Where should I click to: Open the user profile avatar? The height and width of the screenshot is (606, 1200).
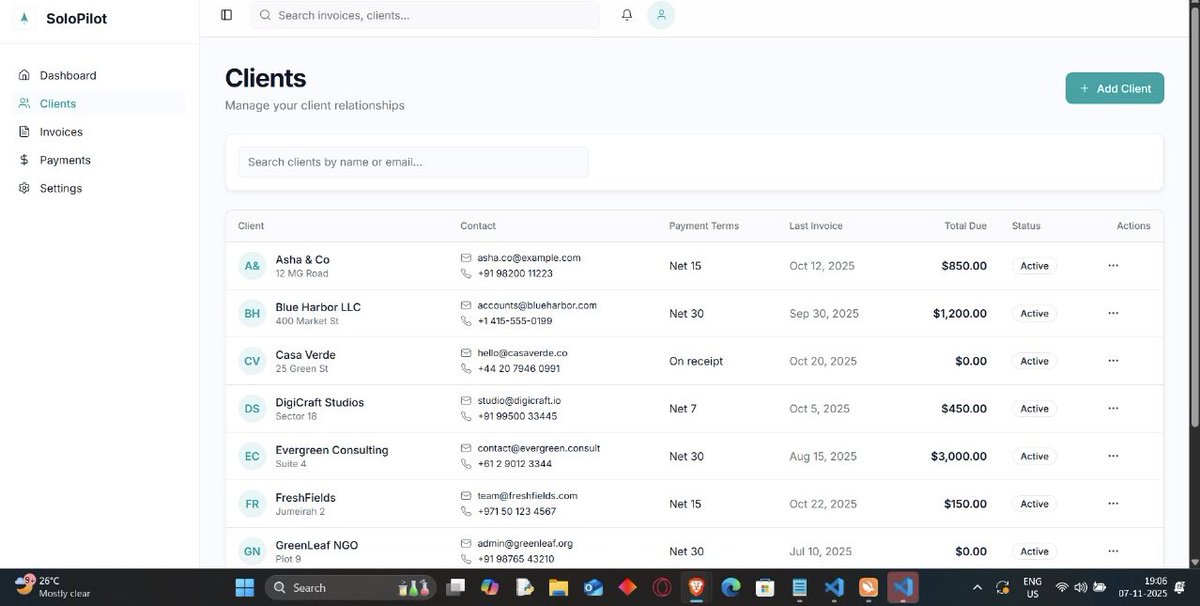click(x=661, y=15)
